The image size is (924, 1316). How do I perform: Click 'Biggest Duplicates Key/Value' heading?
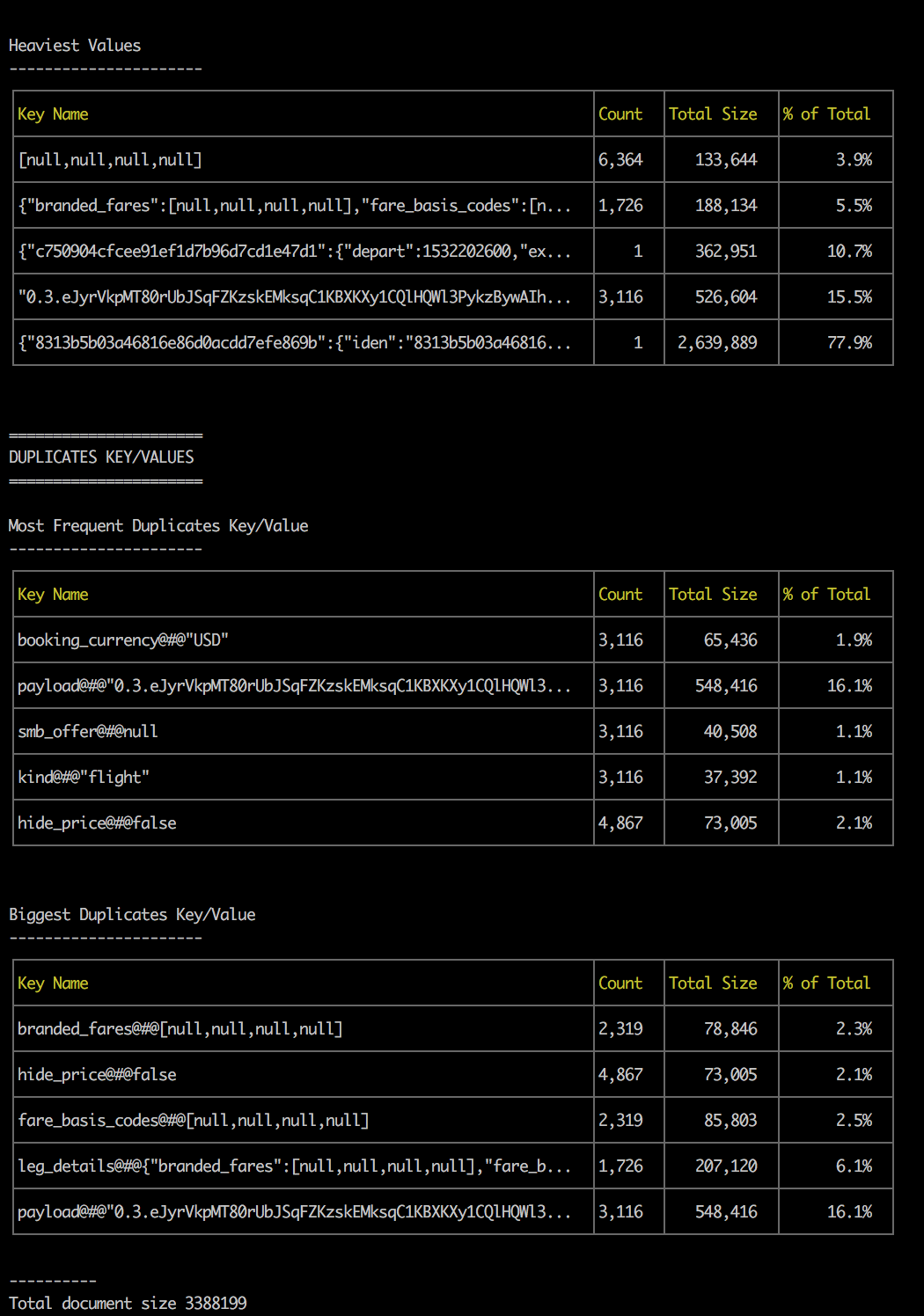132,915
